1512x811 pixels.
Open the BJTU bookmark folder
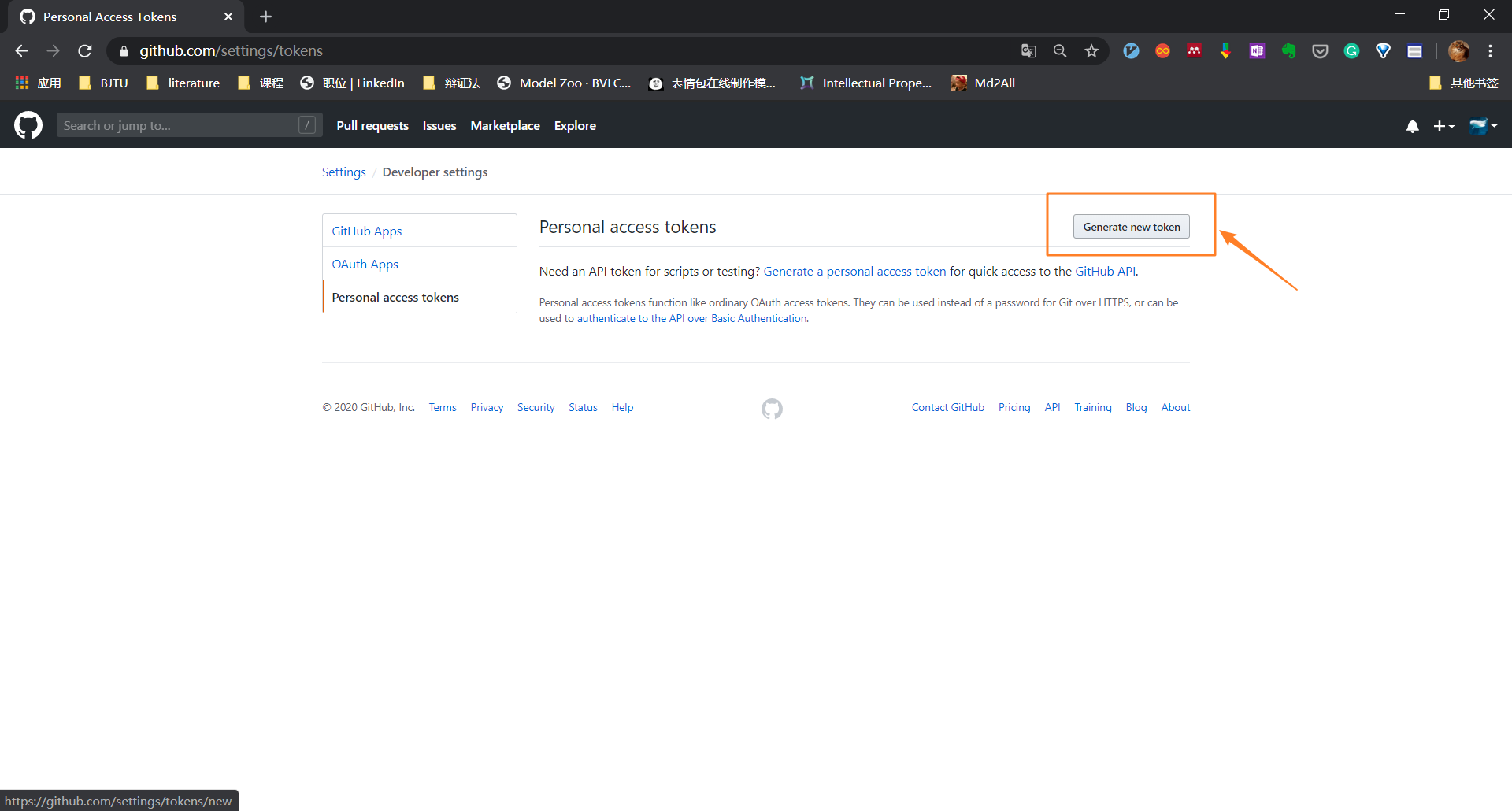pos(103,83)
